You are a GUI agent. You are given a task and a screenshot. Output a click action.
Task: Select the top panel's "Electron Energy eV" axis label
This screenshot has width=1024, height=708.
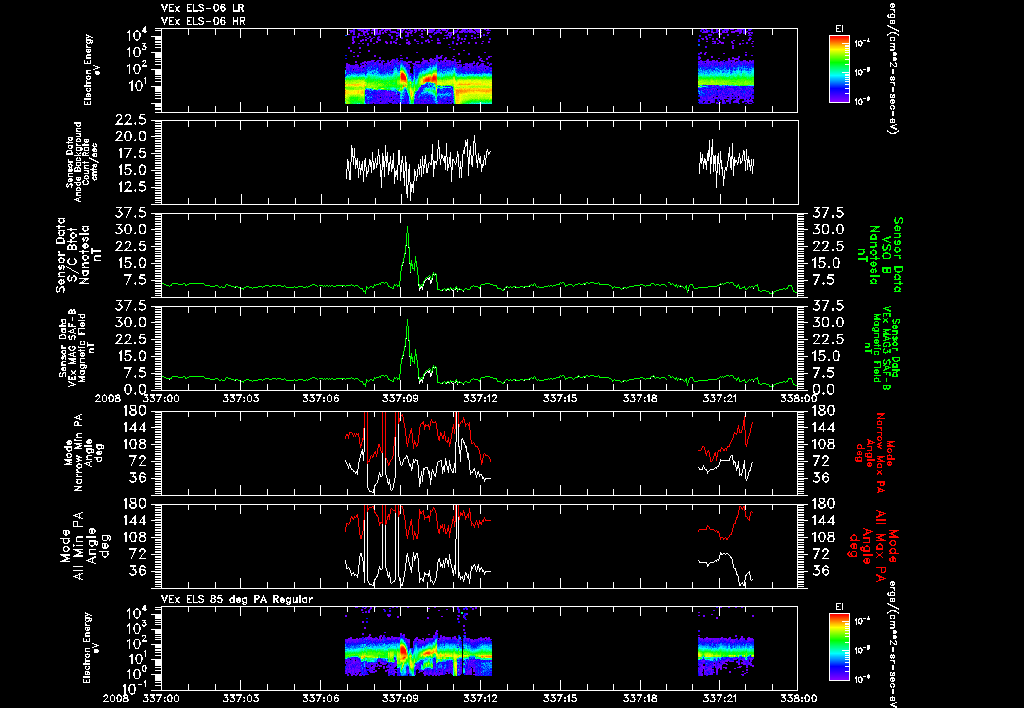point(91,70)
